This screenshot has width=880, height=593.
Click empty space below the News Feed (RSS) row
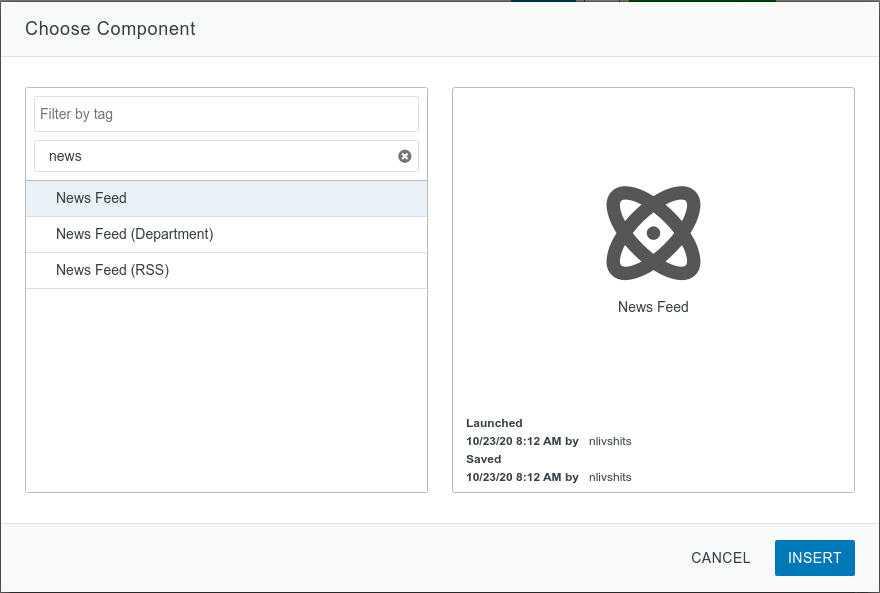(226, 390)
